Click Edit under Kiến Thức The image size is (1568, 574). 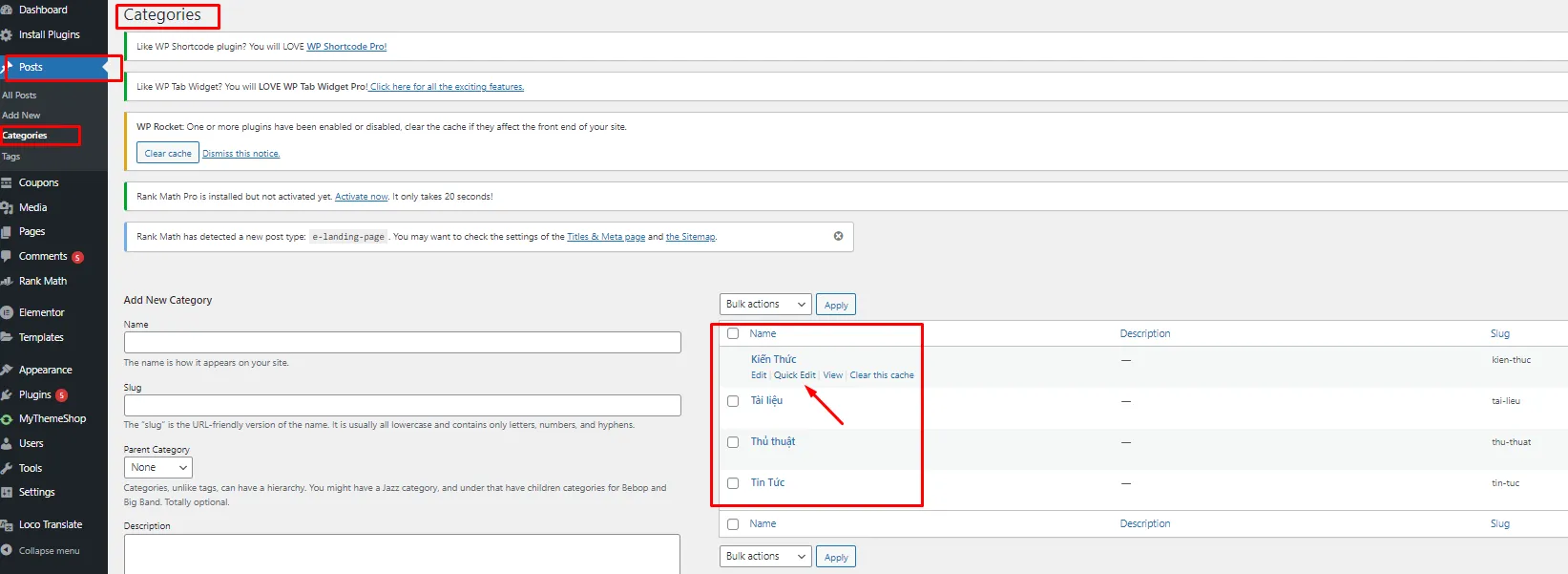[x=759, y=375]
